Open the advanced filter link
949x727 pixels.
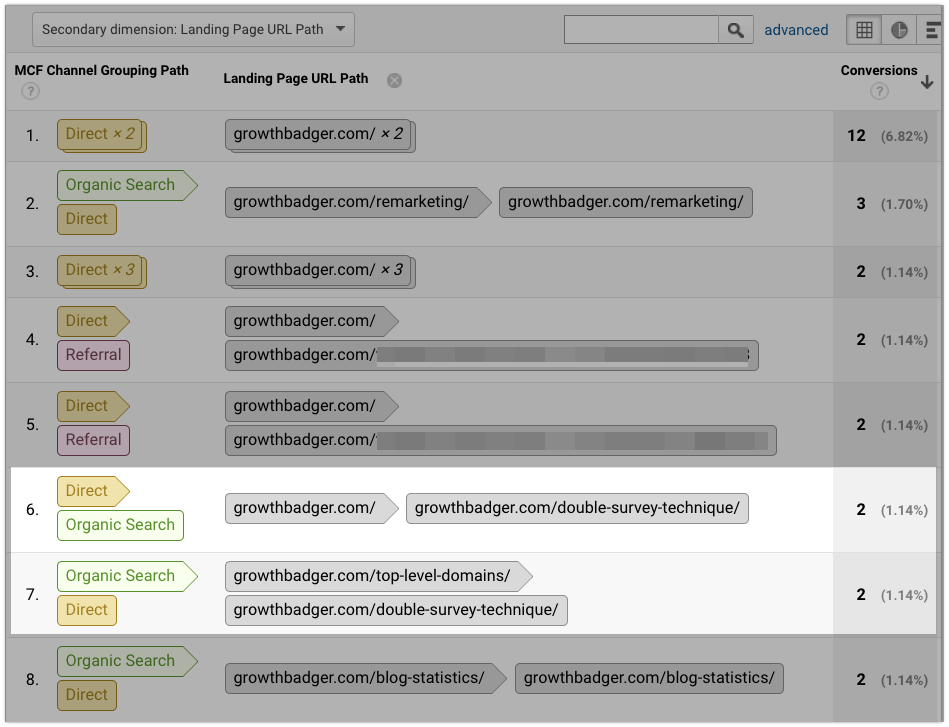point(796,30)
